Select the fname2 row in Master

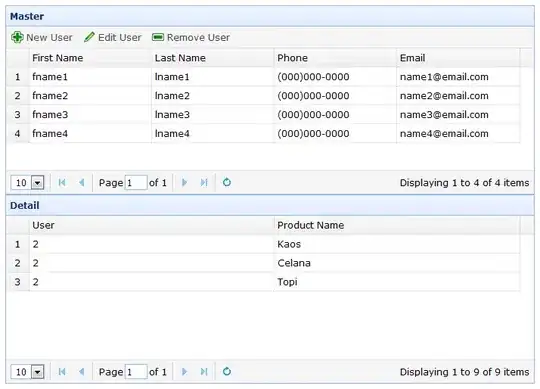[x=263, y=96]
